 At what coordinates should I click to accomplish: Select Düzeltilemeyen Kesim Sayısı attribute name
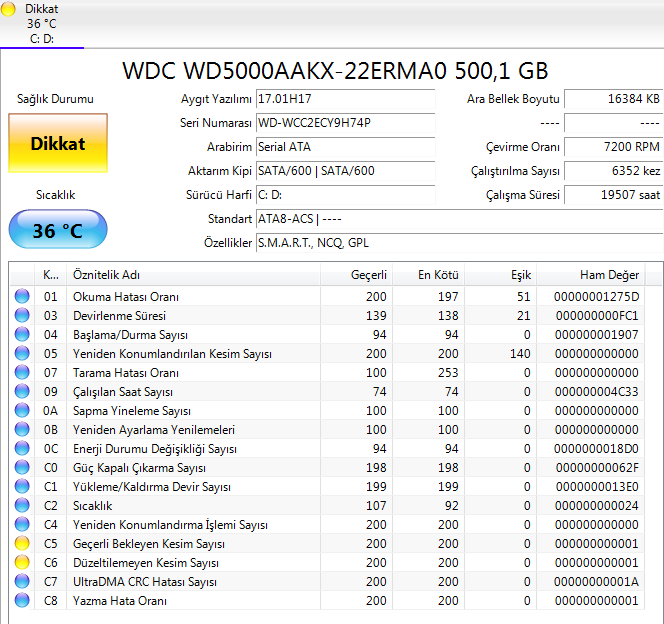[146, 563]
